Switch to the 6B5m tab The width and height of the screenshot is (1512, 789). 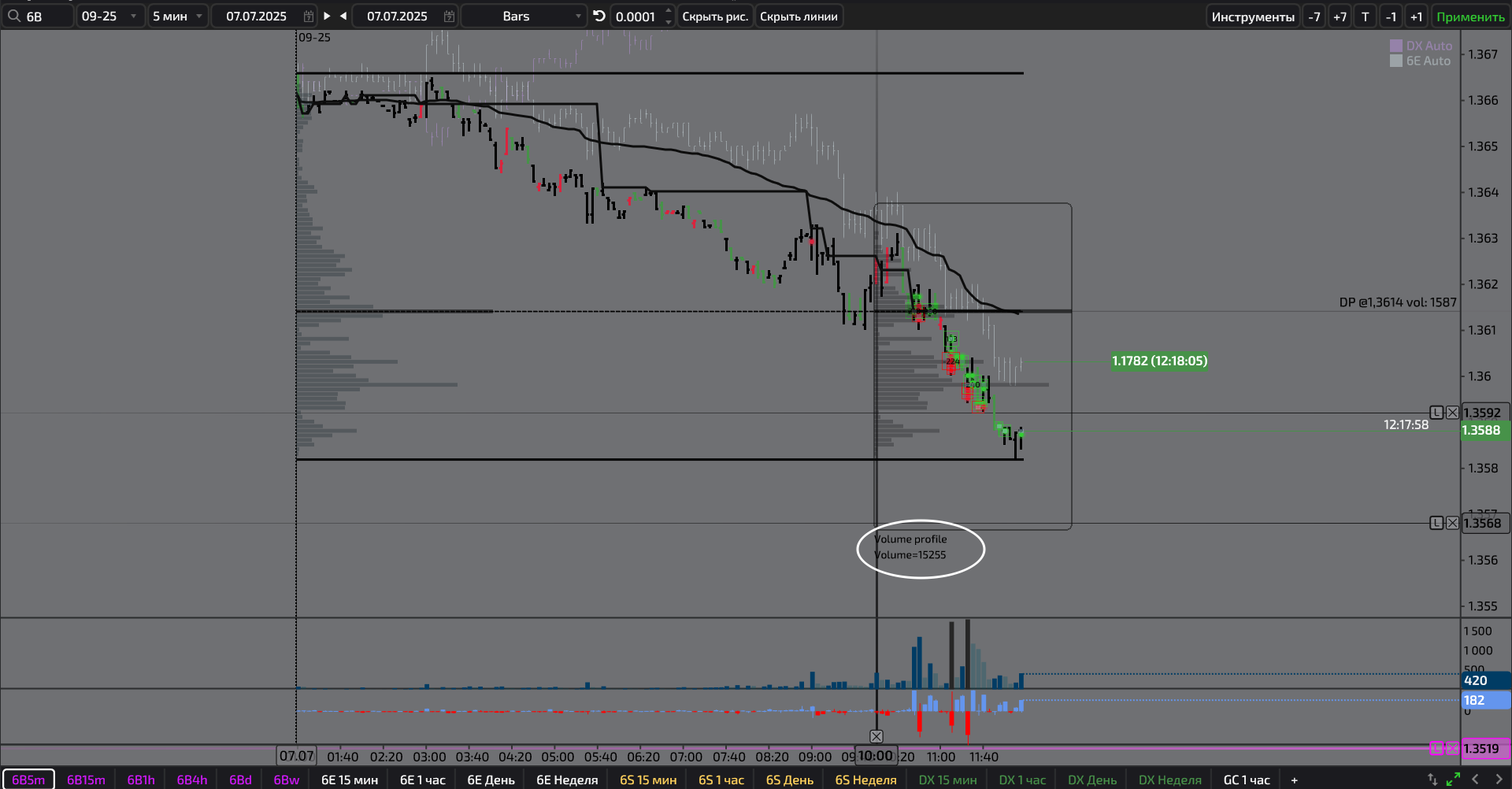tap(28, 780)
